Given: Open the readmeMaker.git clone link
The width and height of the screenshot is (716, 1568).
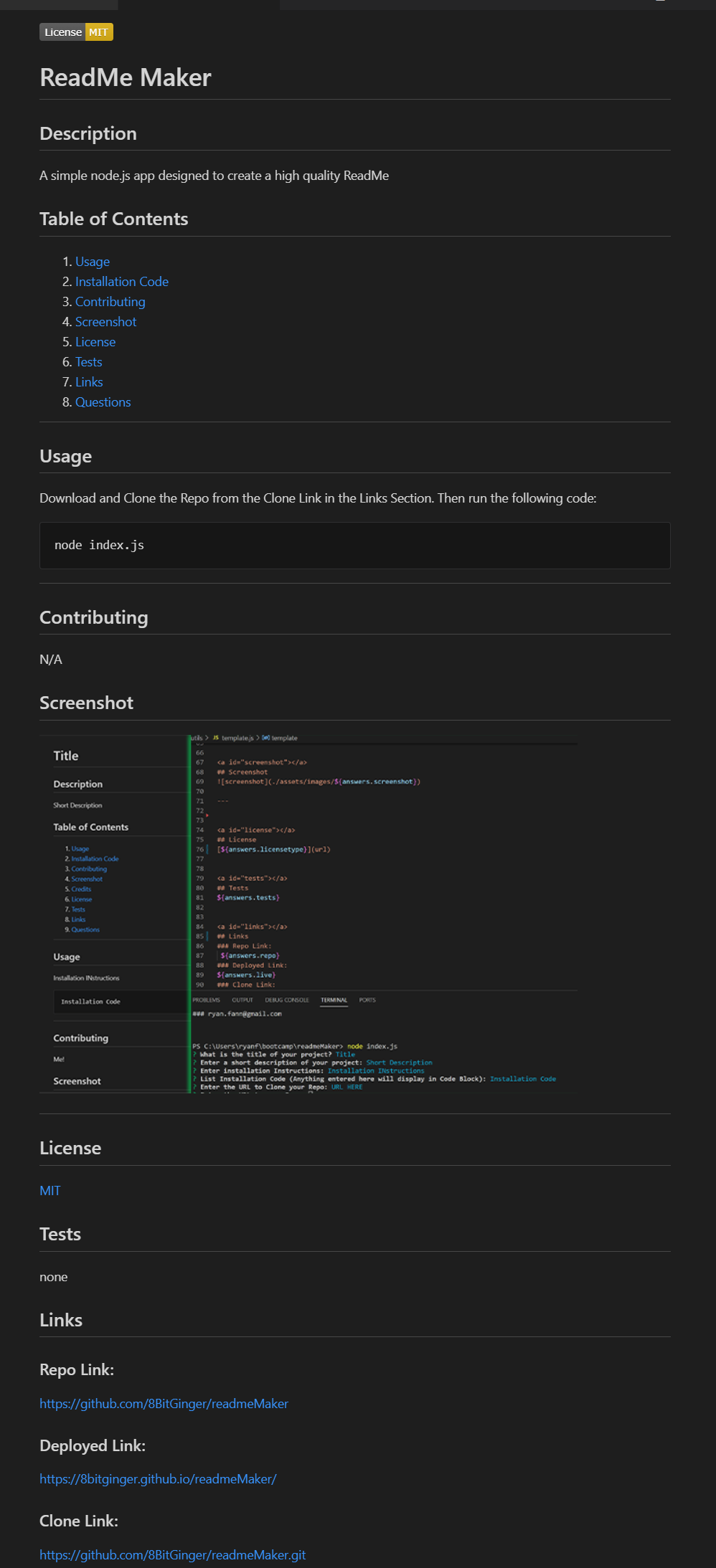Looking at the screenshot, I should pos(172,1555).
